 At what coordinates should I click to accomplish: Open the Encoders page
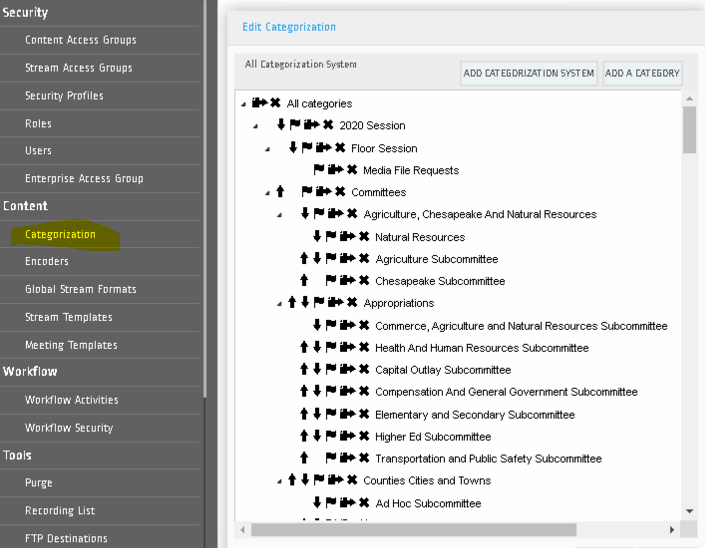pos(47,261)
